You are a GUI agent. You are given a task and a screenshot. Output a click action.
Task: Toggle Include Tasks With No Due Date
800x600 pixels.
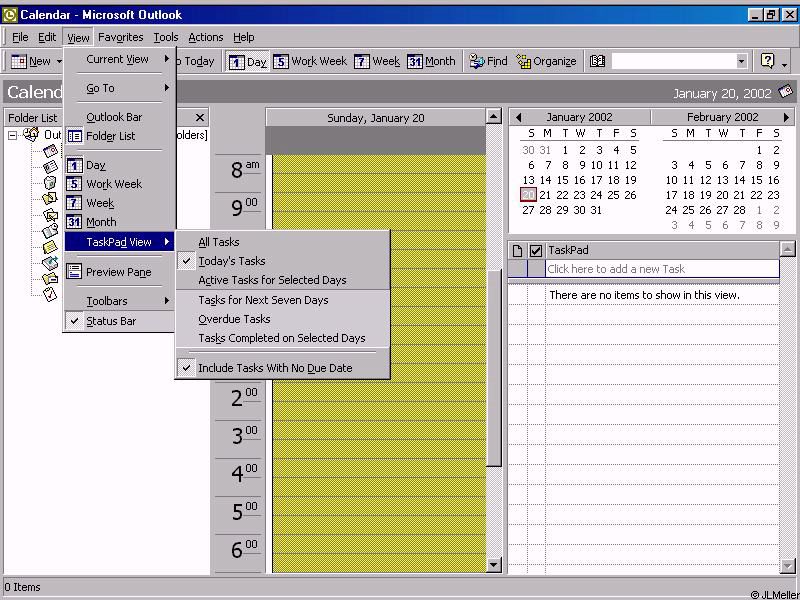click(x=275, y=368)
